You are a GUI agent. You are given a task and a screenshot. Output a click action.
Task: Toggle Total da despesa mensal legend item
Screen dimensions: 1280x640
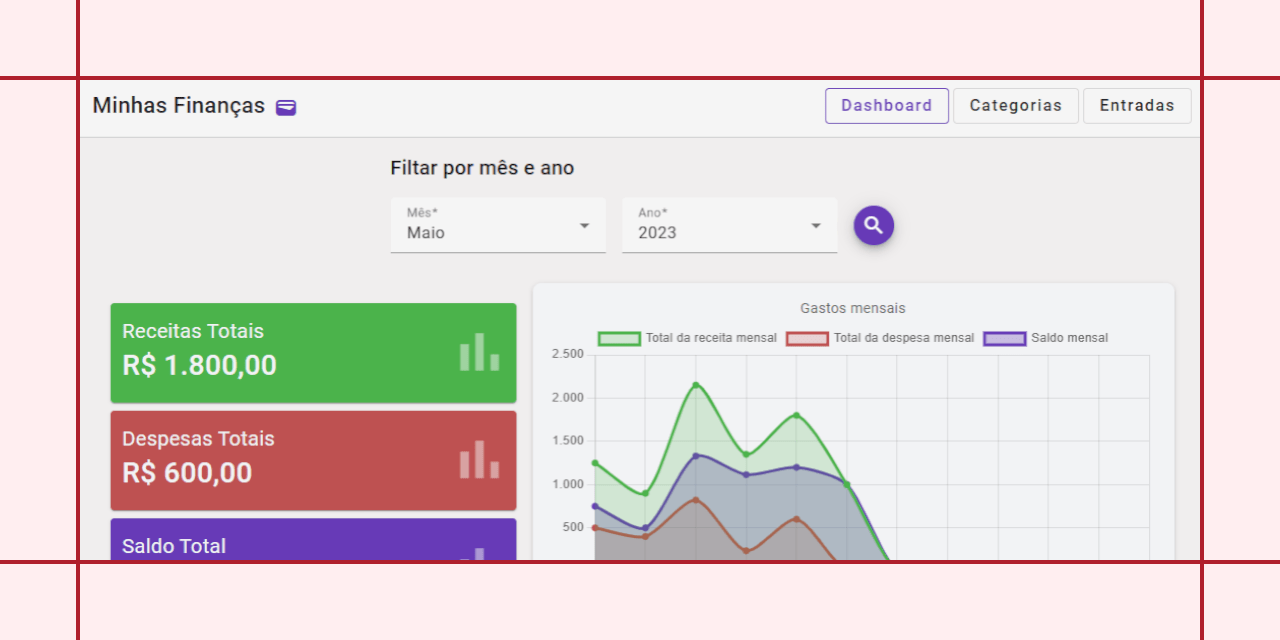point(880,338)
